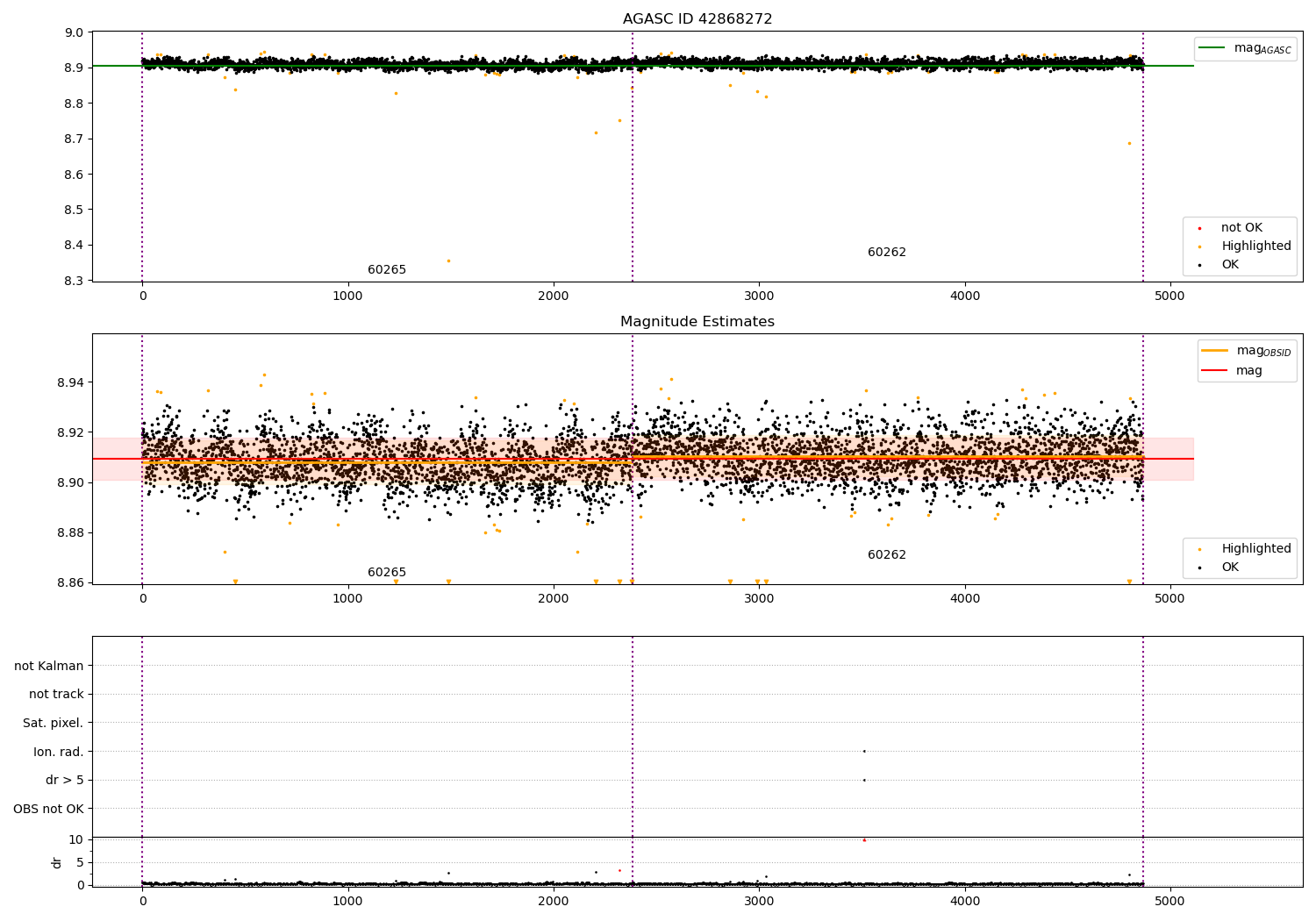
Task: Click the green mag AGASC legend line
Action: click(x=1212, y=47)
